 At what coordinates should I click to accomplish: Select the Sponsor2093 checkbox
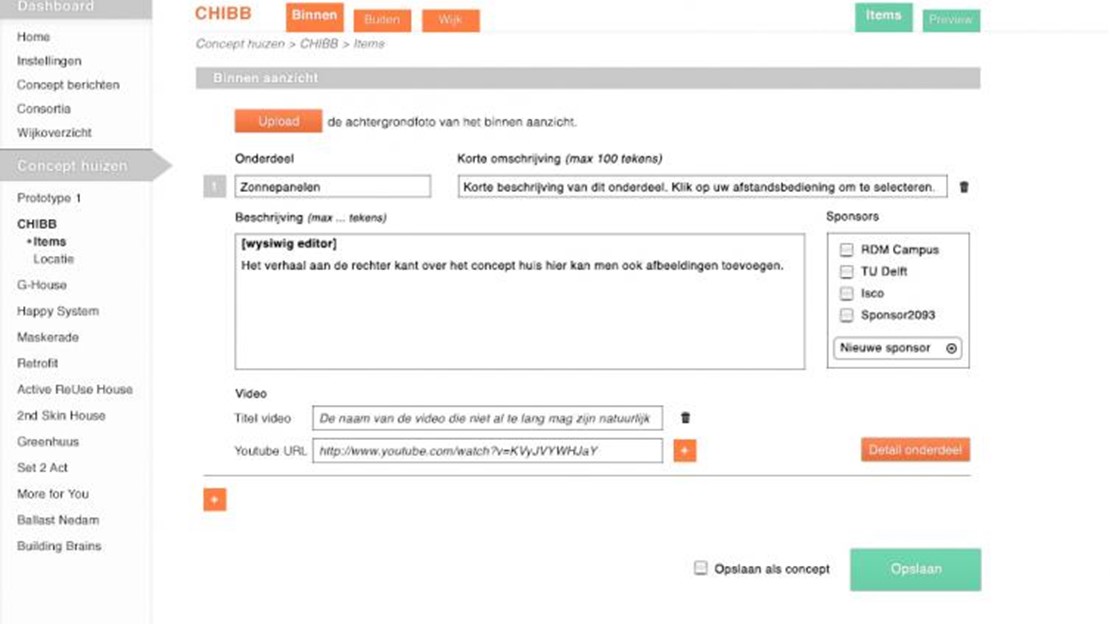846,315
